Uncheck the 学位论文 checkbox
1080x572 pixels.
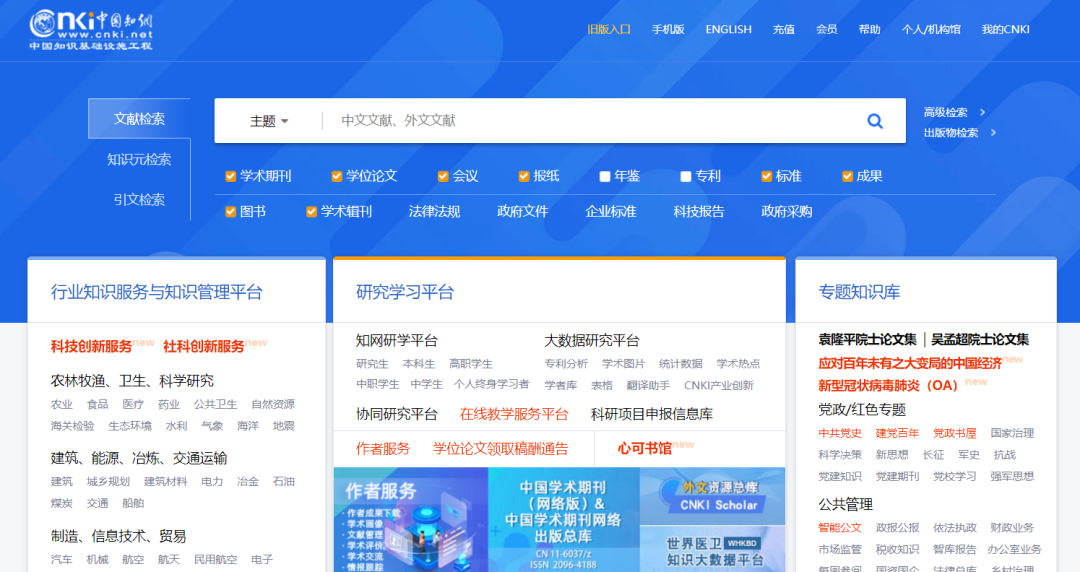[x=337, y=176]
